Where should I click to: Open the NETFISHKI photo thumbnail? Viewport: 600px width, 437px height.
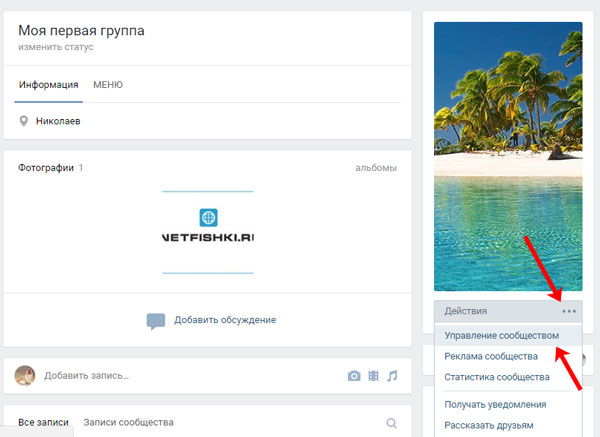click(207, 232)
